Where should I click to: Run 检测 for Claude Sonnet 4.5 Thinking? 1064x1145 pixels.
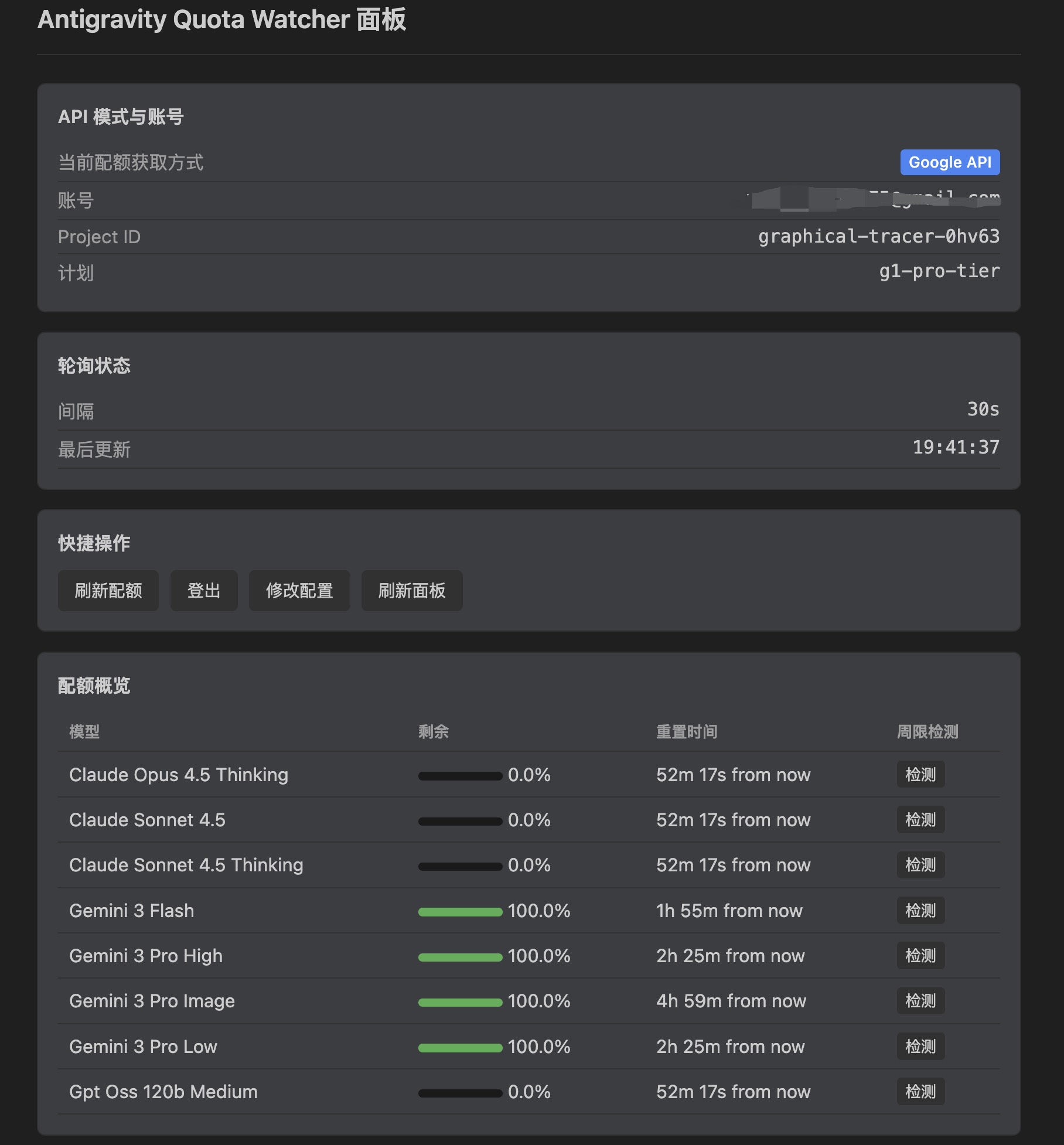(920, 865)
